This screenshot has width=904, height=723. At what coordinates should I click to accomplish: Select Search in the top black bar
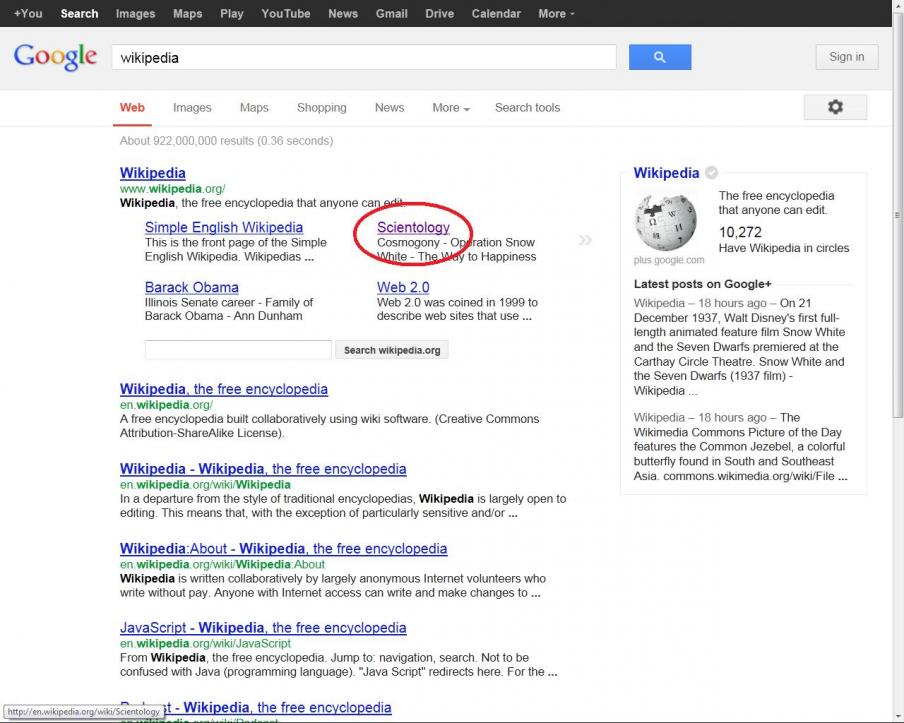point(79,13)
